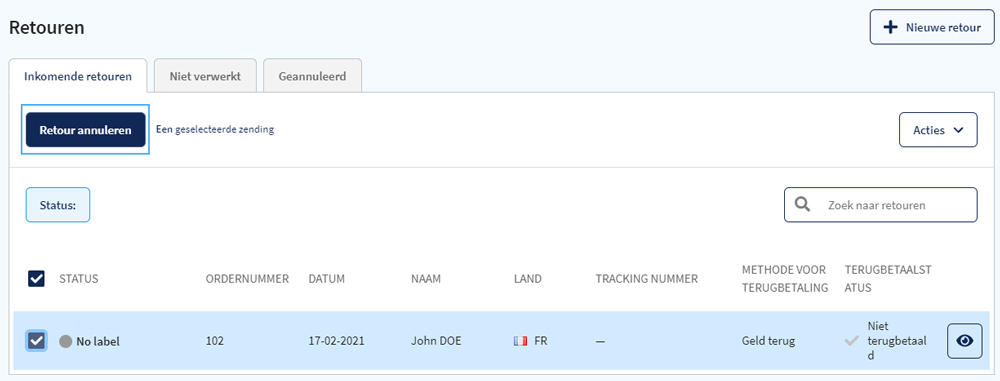Image resolution: width=1000 pixels, height=381 pixels.
Task: Click the magnifier icon in the search box
Action: (803, 205)
